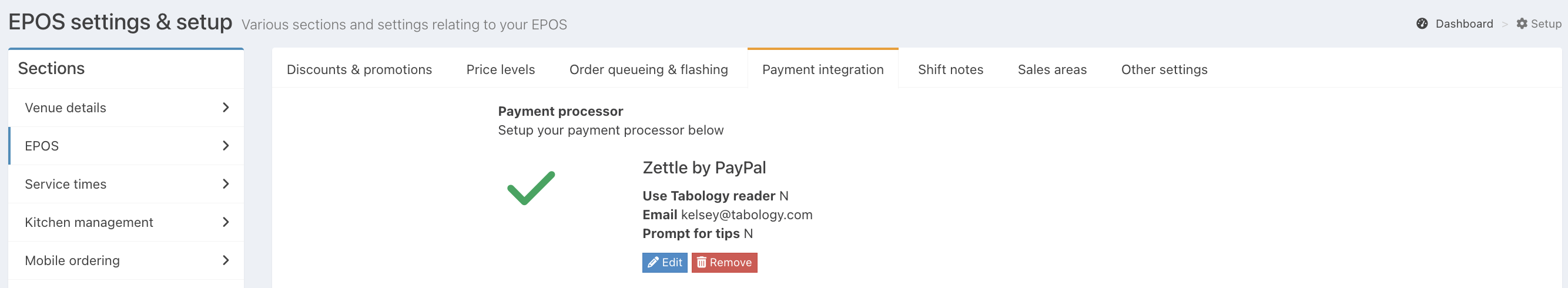This screenshot has height=288, width=1568.
Task: Select Kitchen management in Sections list
Action: click(x=126, y=222)
